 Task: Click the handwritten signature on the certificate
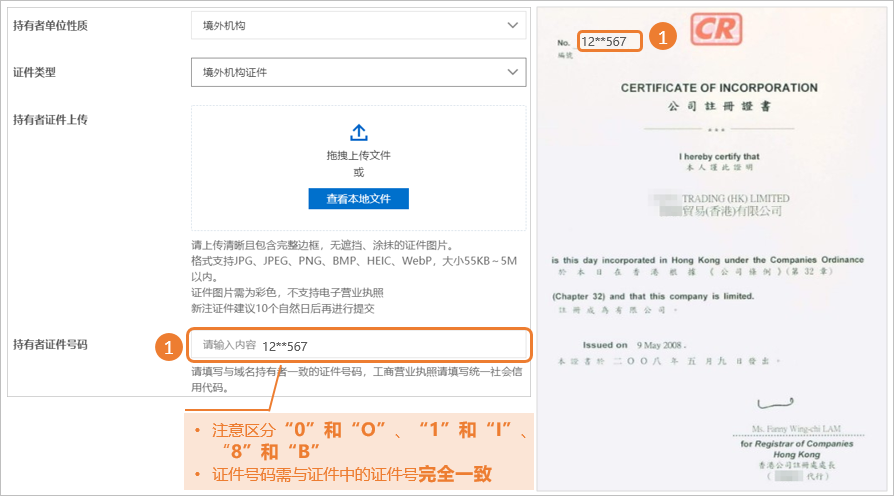tap(778, 405)
